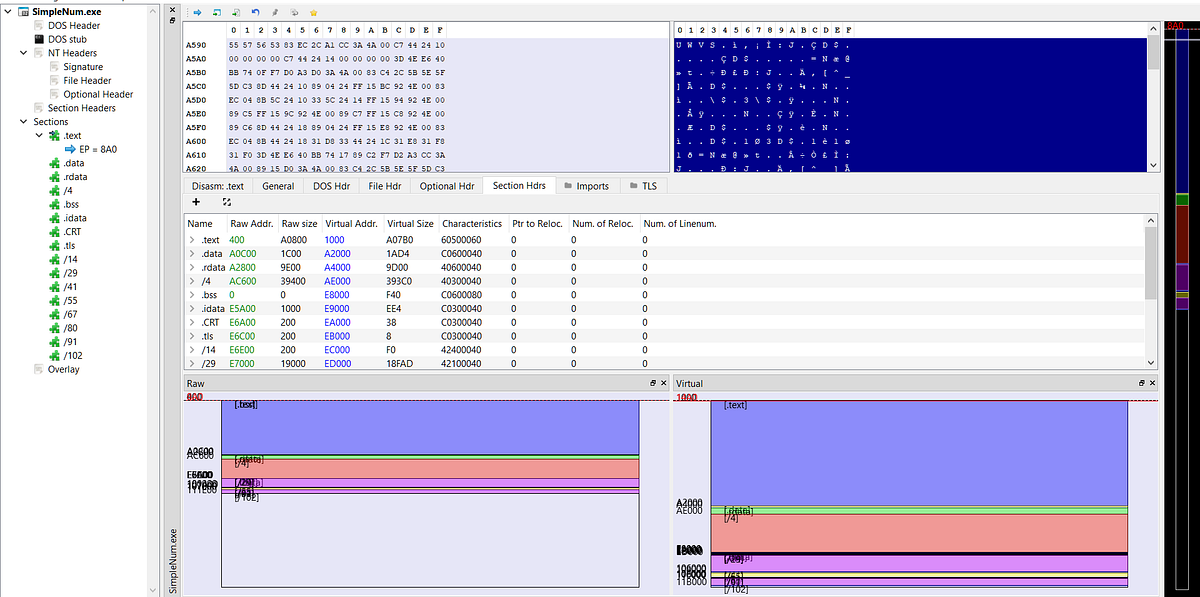Select the .tls section puzzle icon
The image size is (1200, 597).
(x=55, y=245)
